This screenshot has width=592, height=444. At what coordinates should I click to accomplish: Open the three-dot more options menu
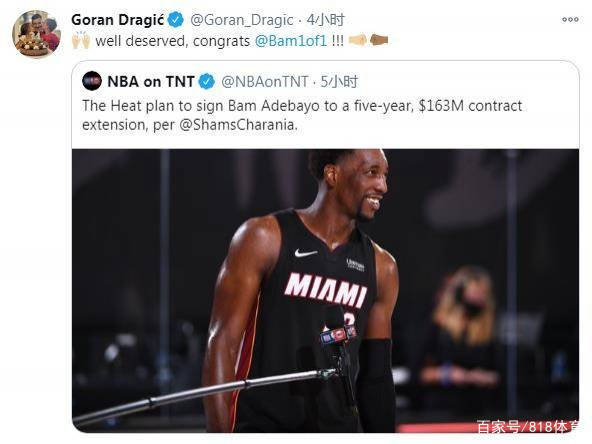[570, 20]
